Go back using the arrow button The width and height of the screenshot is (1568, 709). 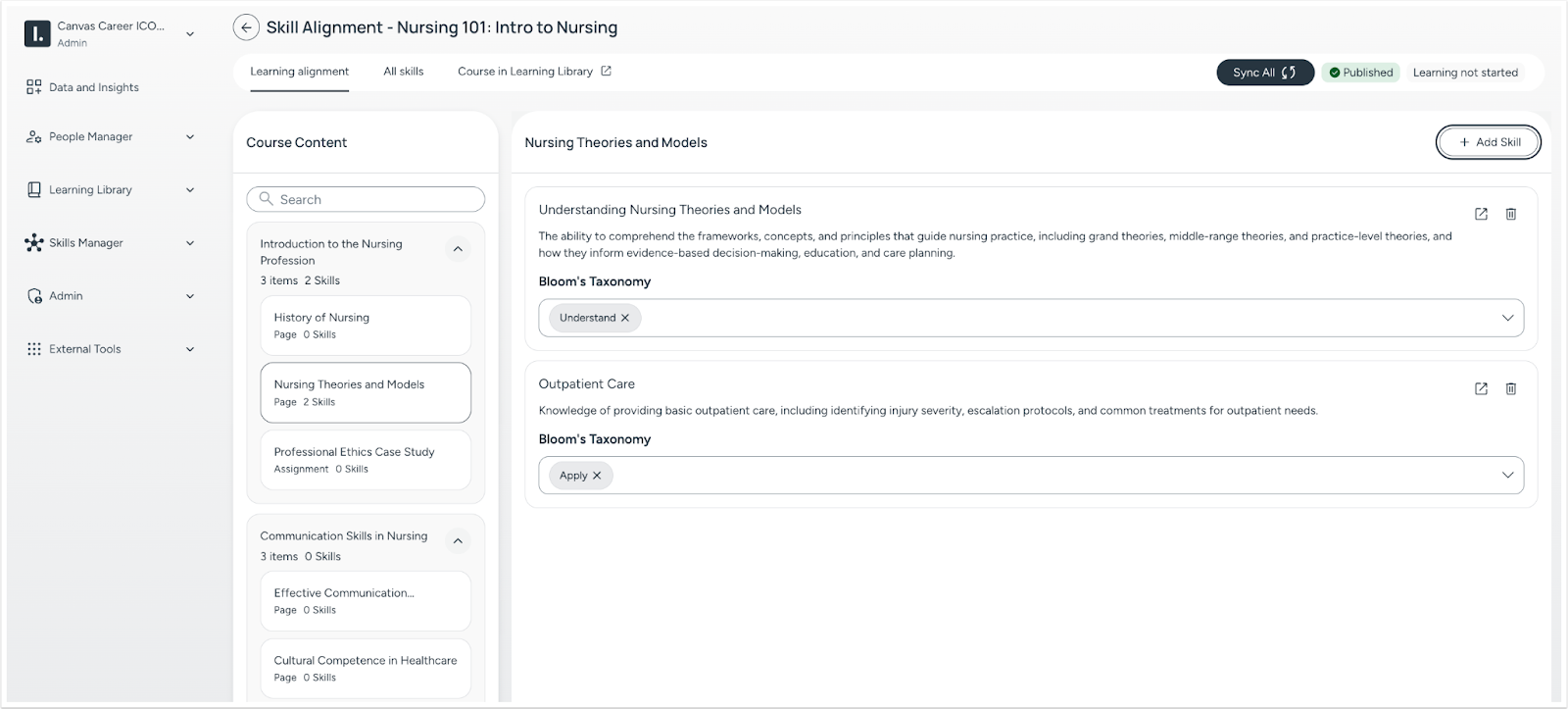tap(246, 27)
